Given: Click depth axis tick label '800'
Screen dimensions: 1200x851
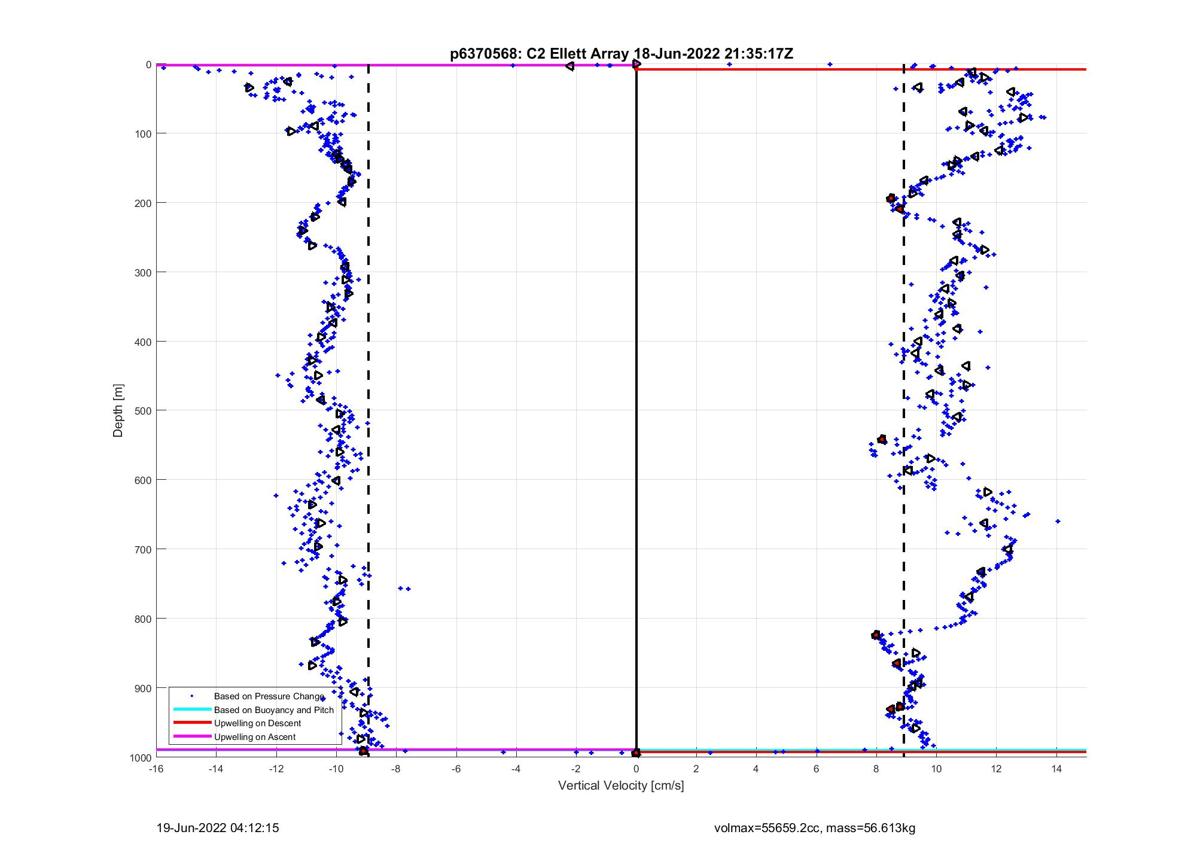Looking at the screenshot, I should pyautogui.click(x=142, y=619).
